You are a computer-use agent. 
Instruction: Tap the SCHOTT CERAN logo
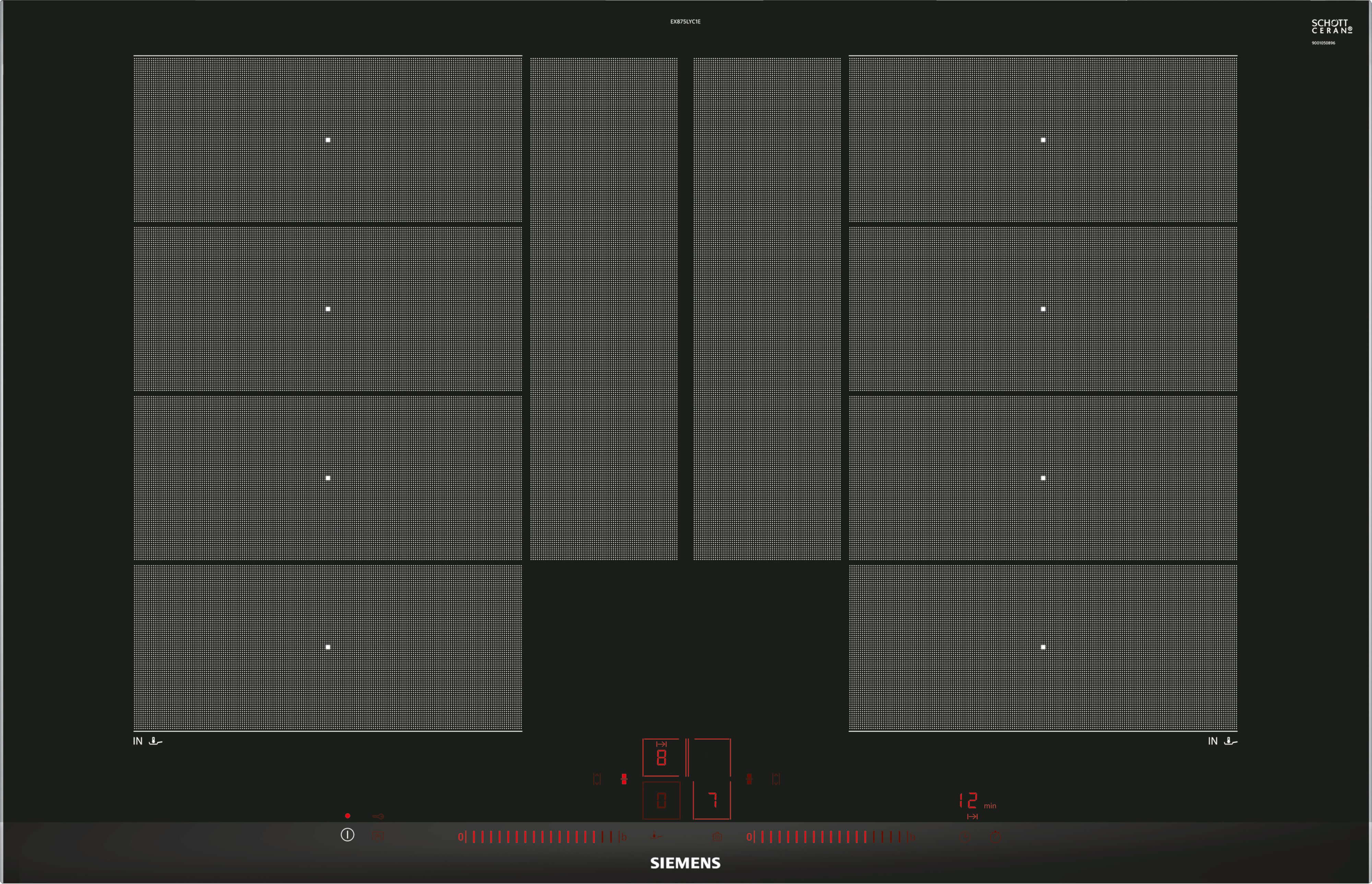(1332, 26)
